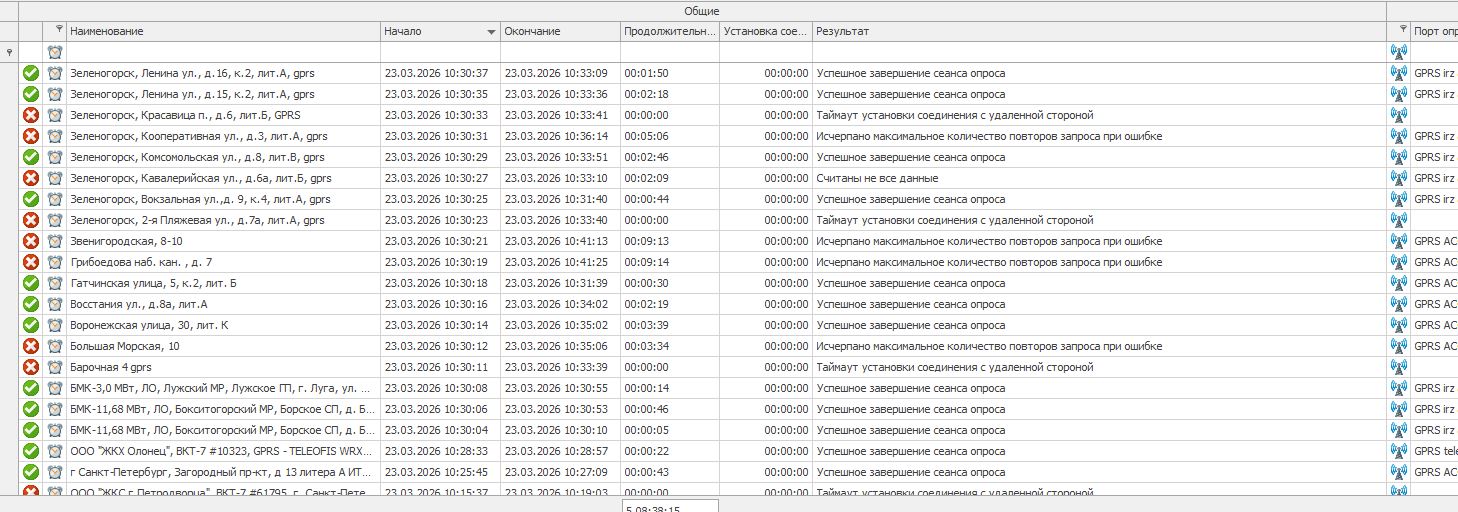Toggle the sort arrow in the Начало column
1458x512 pixels.
click(491, 32)
